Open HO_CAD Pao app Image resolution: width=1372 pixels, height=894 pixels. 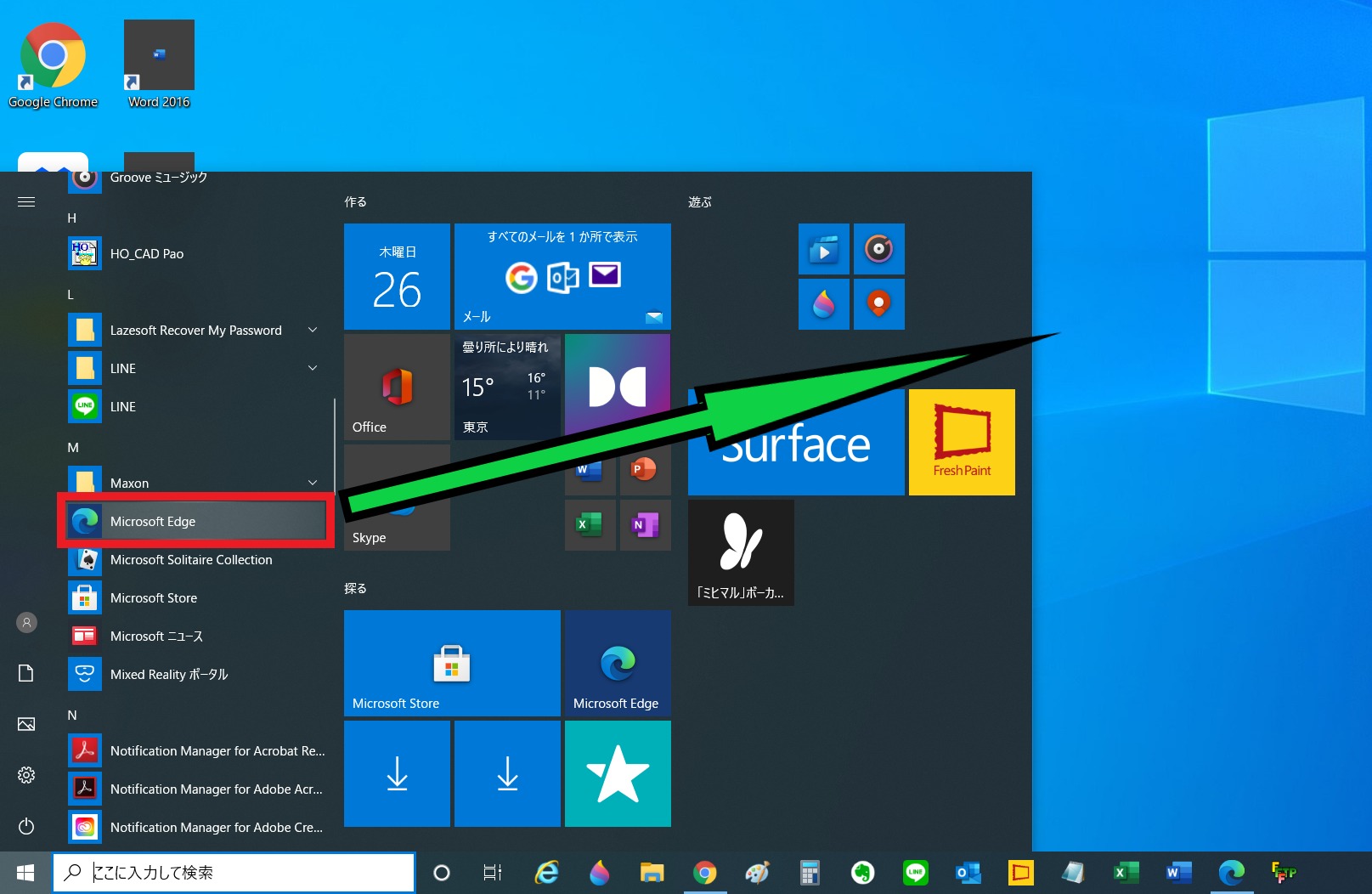click(196, 253)
